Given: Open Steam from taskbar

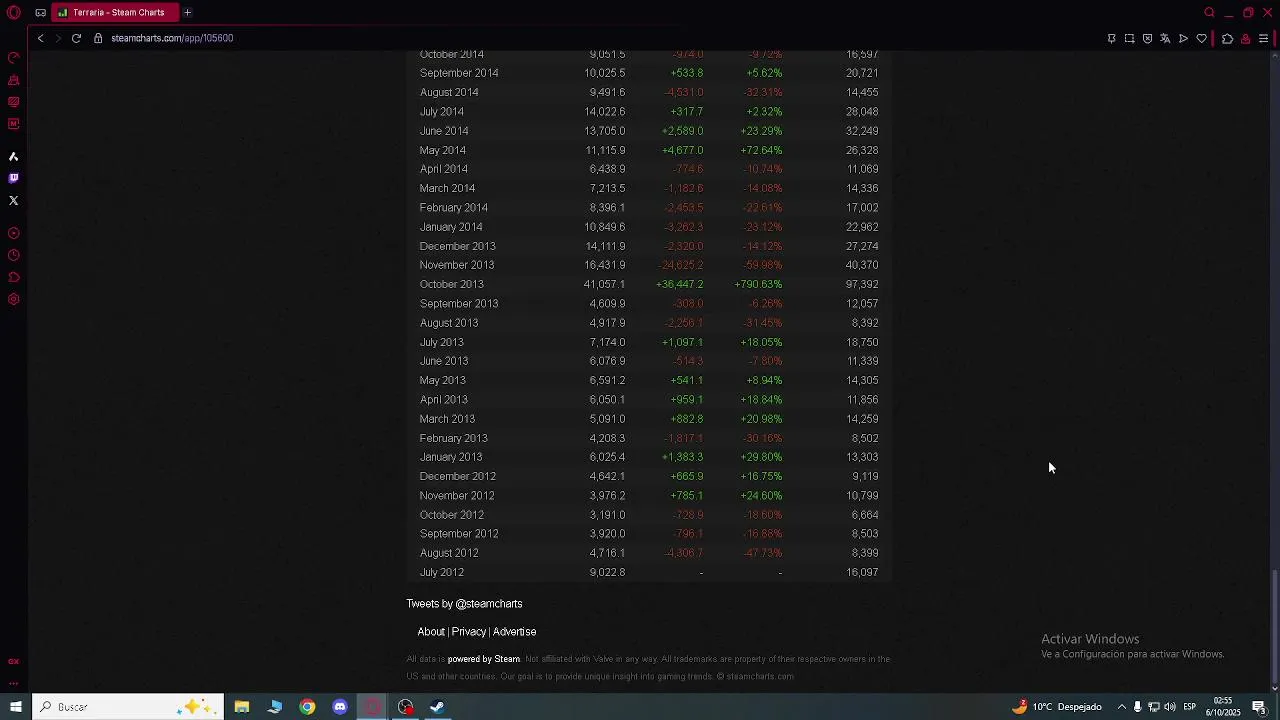Looking at the screenshot, I should [437, 707].
